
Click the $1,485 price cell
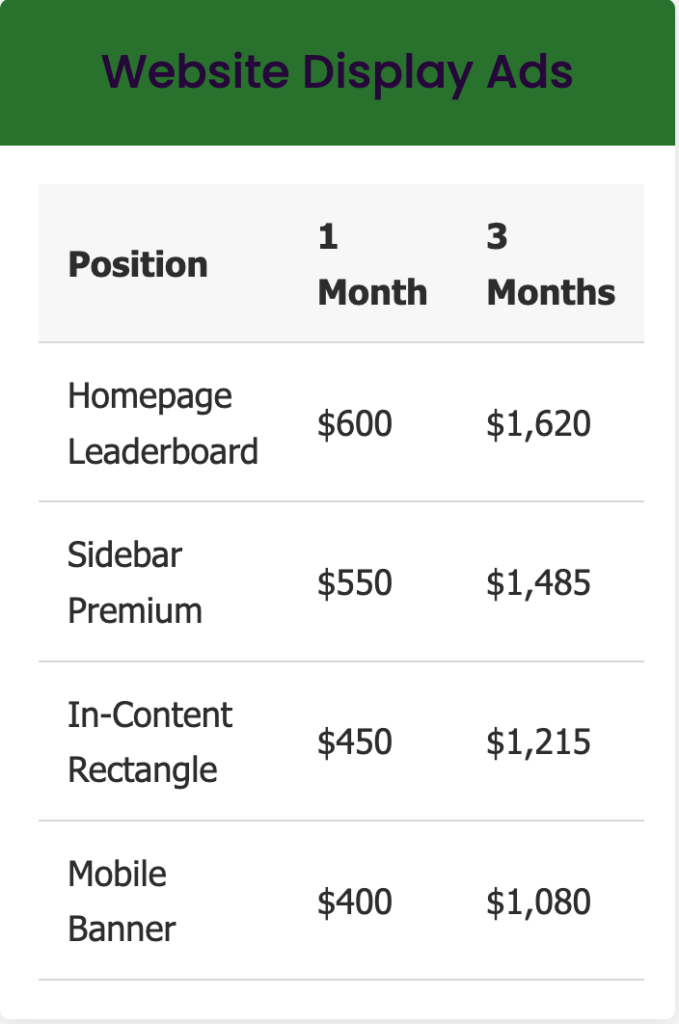click(538, 583)
